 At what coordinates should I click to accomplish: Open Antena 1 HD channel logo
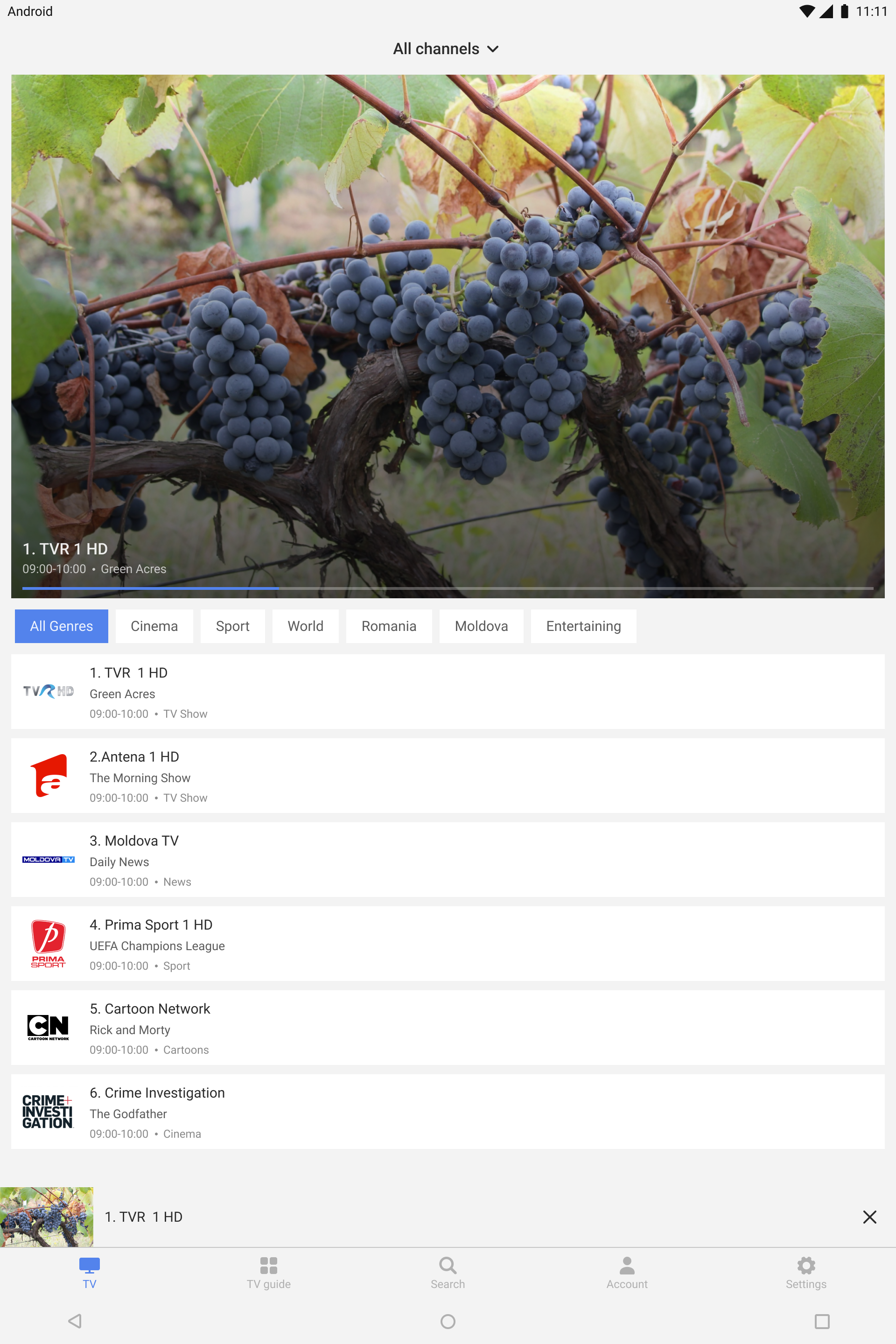(49, 776)
